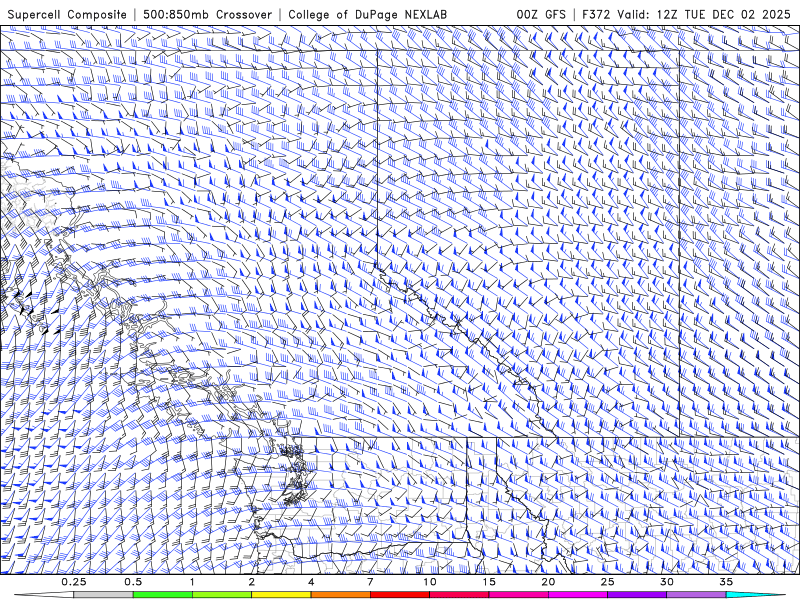The width and height of the screenshot is (800, 600).
Task: Select the orange color bar segment
Action: coord(340,594)
